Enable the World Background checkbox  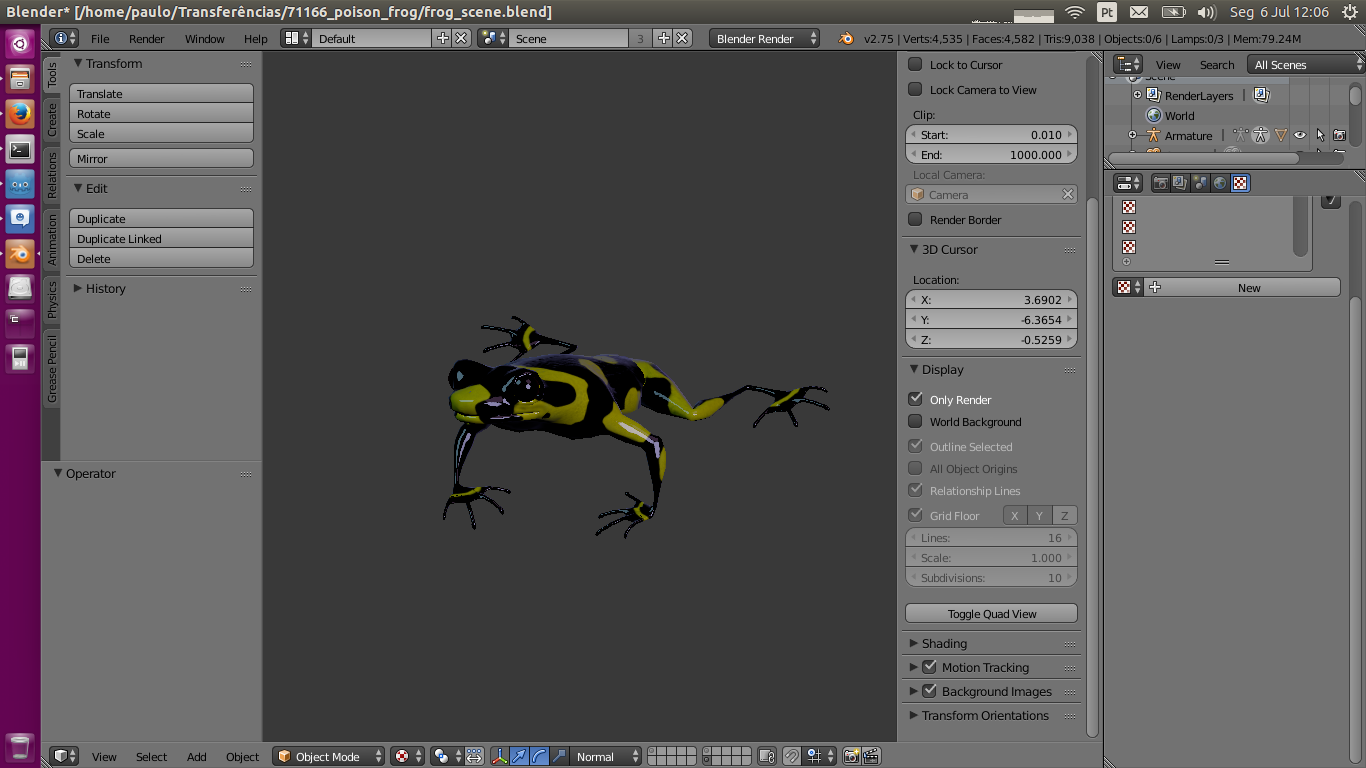tap(915, 421)
